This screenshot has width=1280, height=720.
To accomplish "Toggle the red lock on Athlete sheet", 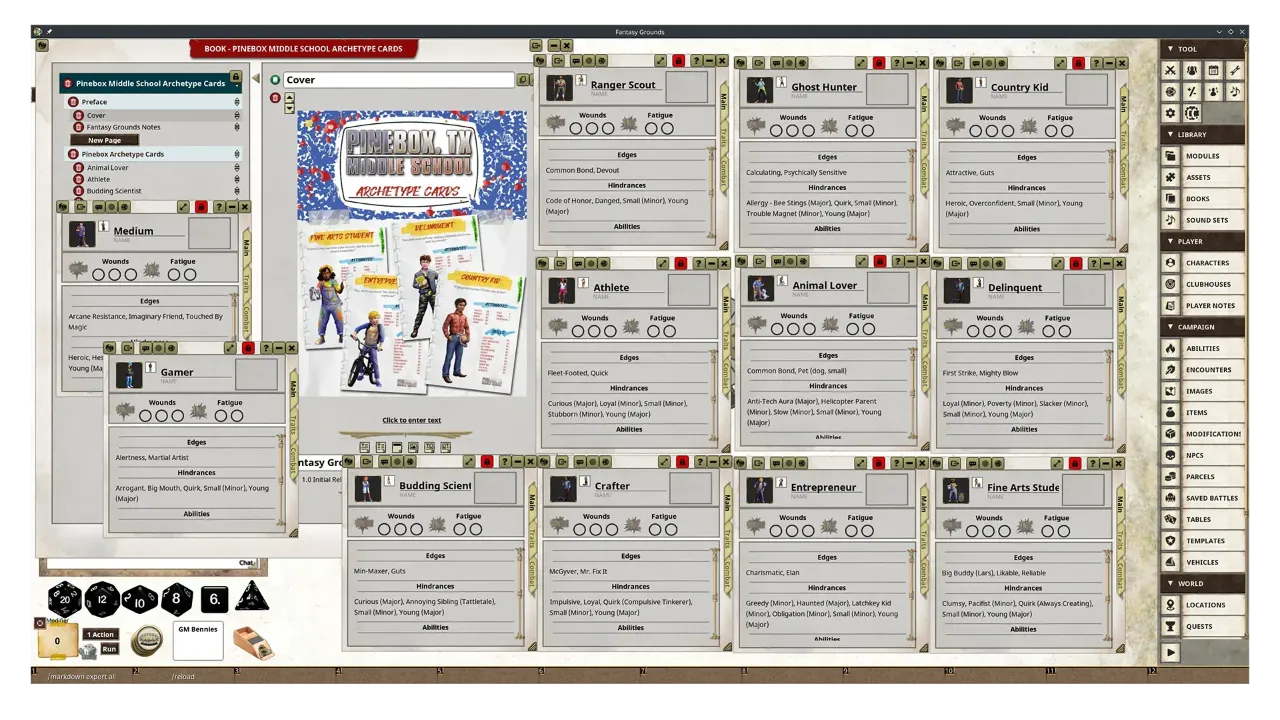I will coord(680,263).
